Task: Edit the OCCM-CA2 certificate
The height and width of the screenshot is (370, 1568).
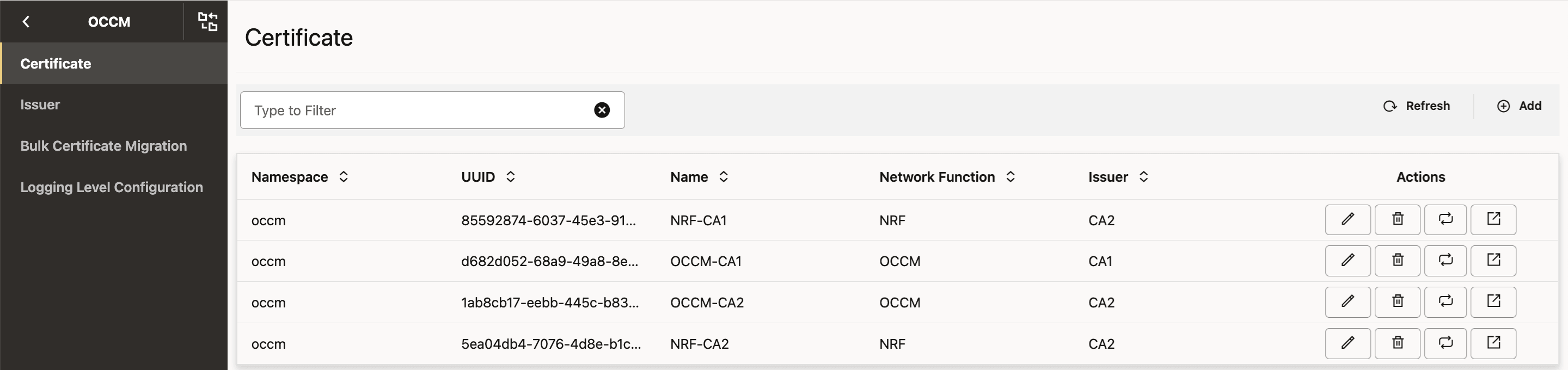Action: click(x=1347, y=303)
